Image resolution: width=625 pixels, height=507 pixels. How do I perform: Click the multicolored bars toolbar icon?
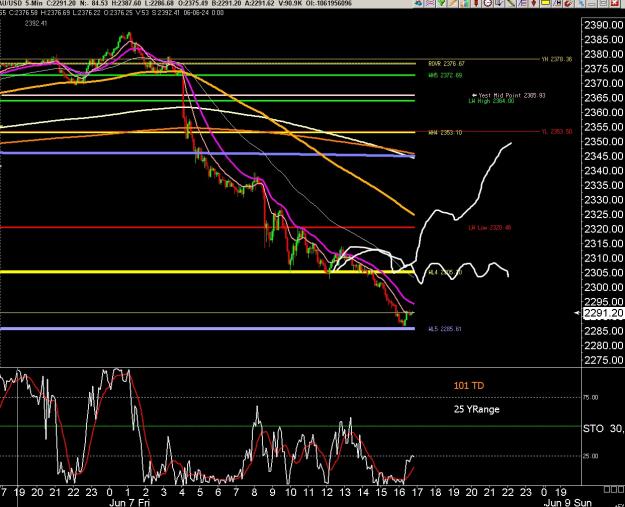(464, 3)
